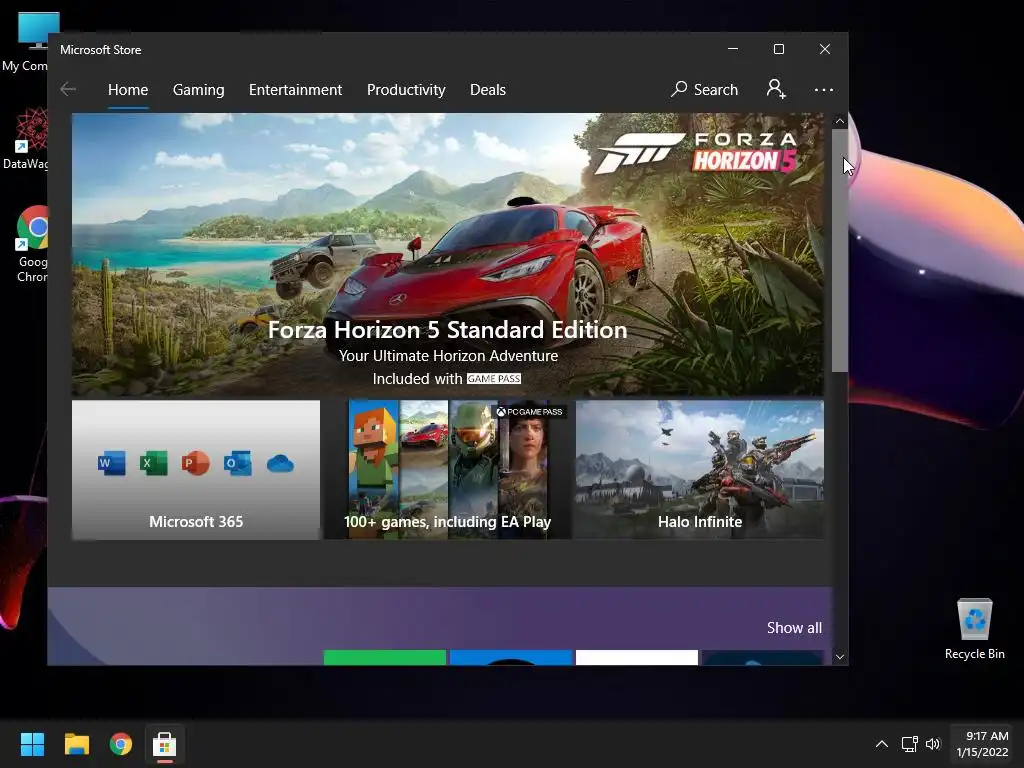
Task: Select the Productivity tab
Action: tap(406, 89)
